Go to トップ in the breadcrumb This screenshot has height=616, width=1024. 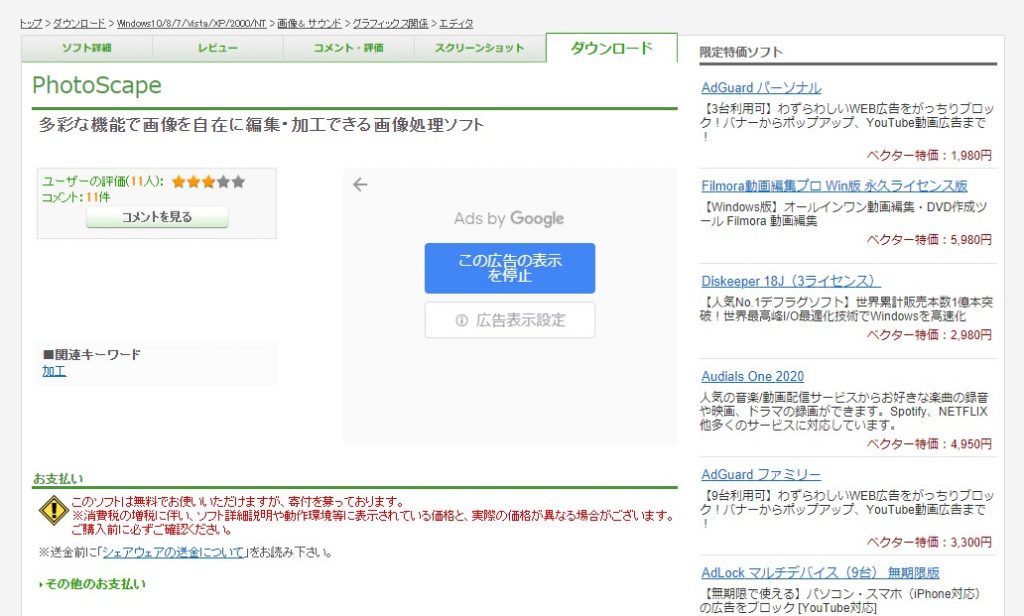pyautogui.click(x=31, y=24)
